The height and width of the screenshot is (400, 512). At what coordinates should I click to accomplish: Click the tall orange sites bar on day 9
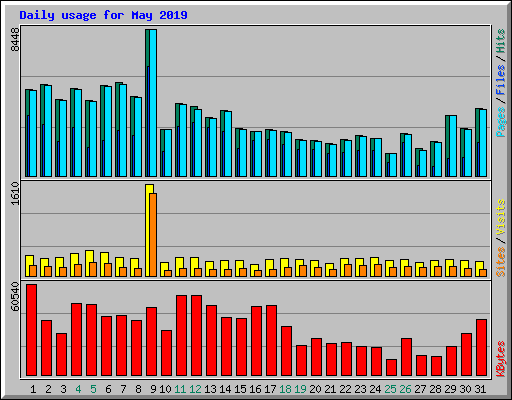(x=153, y=235)
